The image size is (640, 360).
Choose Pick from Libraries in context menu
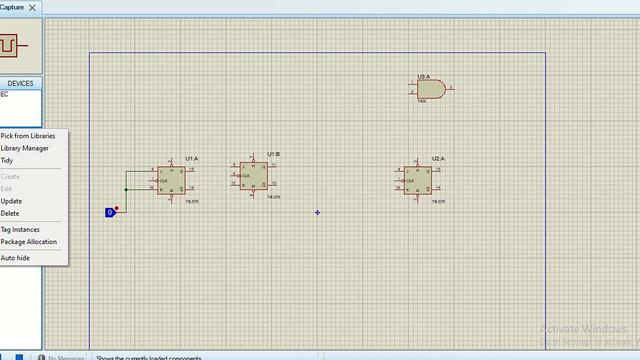(x=28, y=136)
